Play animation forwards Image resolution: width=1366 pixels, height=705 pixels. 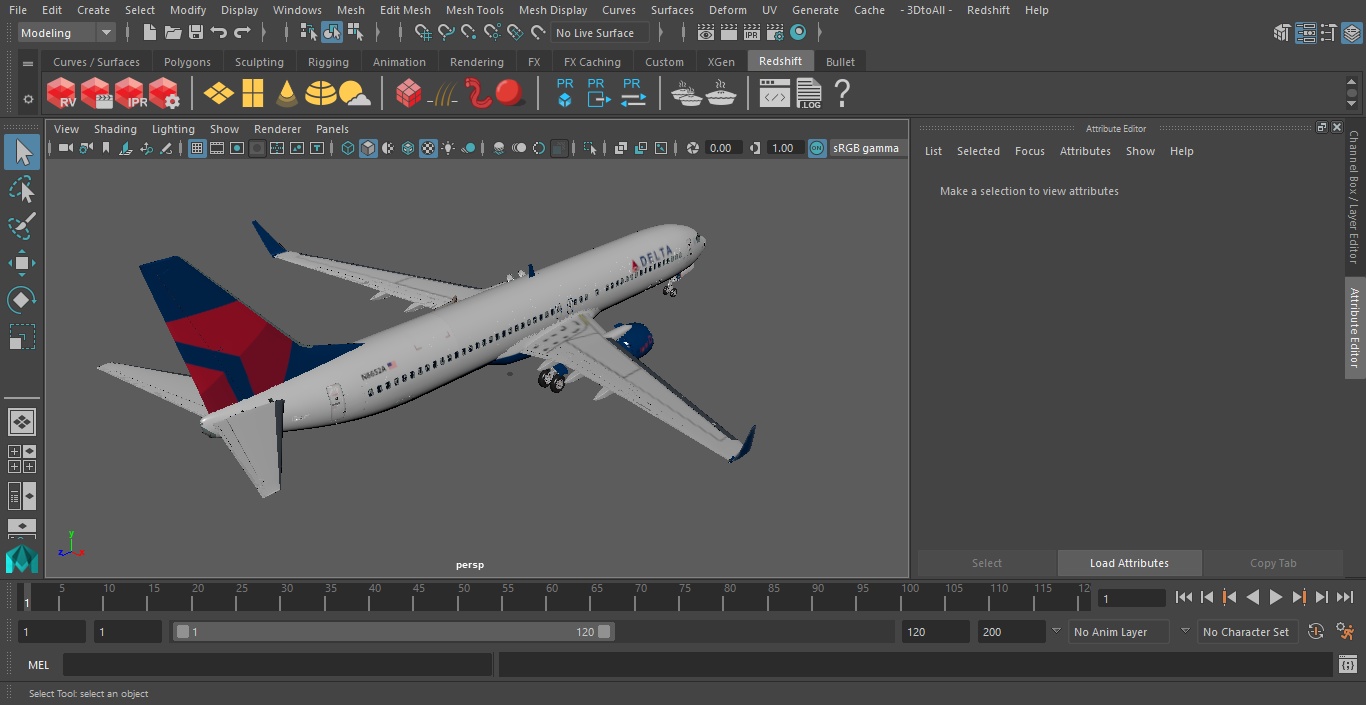click(1276, 597)
